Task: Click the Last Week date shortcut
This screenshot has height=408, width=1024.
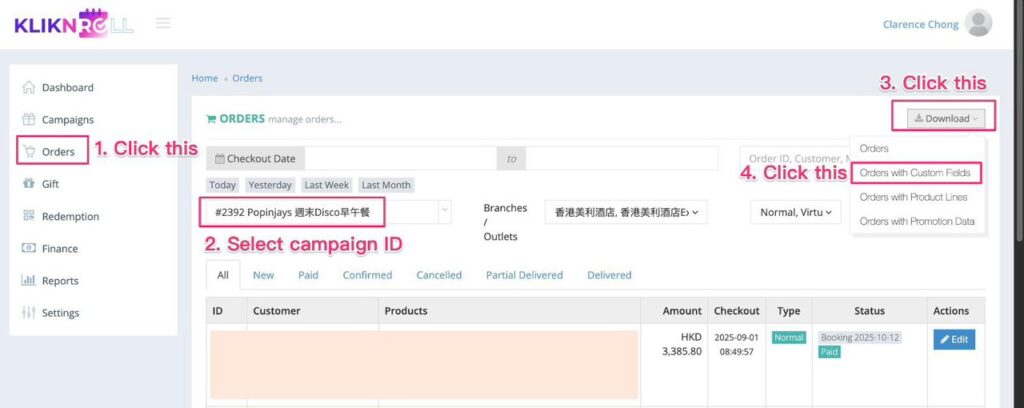Action: click(327, 185)
